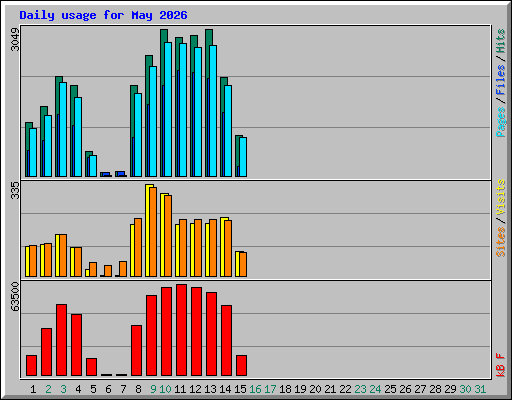The height and width of the screenshot is (400, 512).
Task: Click the cyan pages bar for day 1
Action: (33, 152)
